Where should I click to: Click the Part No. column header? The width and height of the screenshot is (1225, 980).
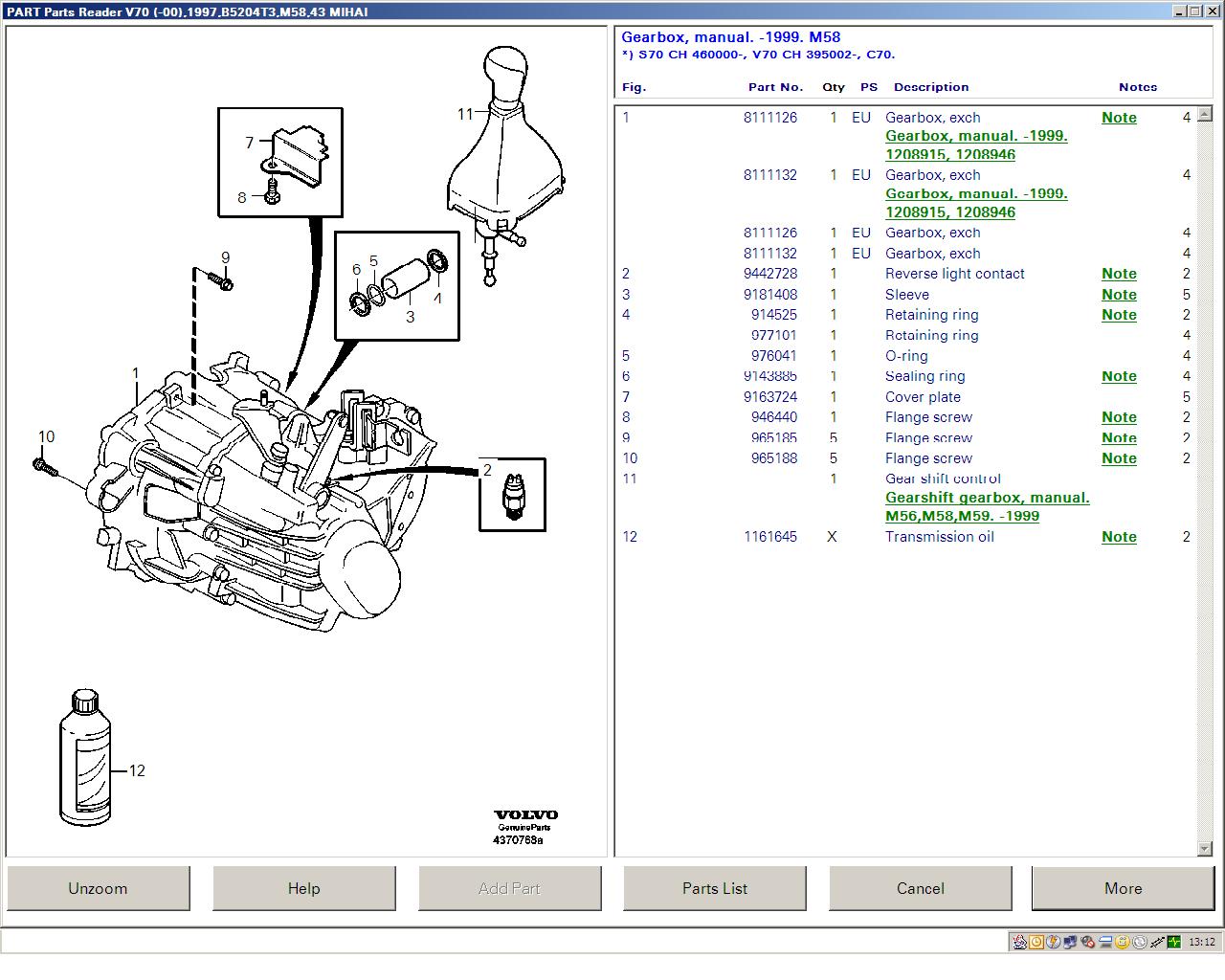(775, 87)
